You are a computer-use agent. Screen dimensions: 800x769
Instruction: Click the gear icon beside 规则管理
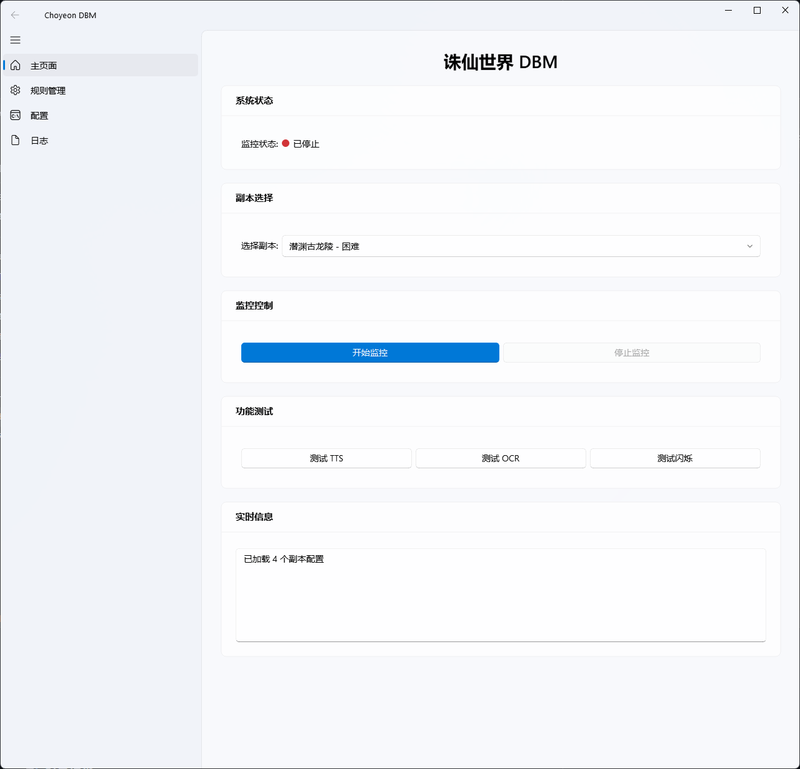tap(15, 90)
